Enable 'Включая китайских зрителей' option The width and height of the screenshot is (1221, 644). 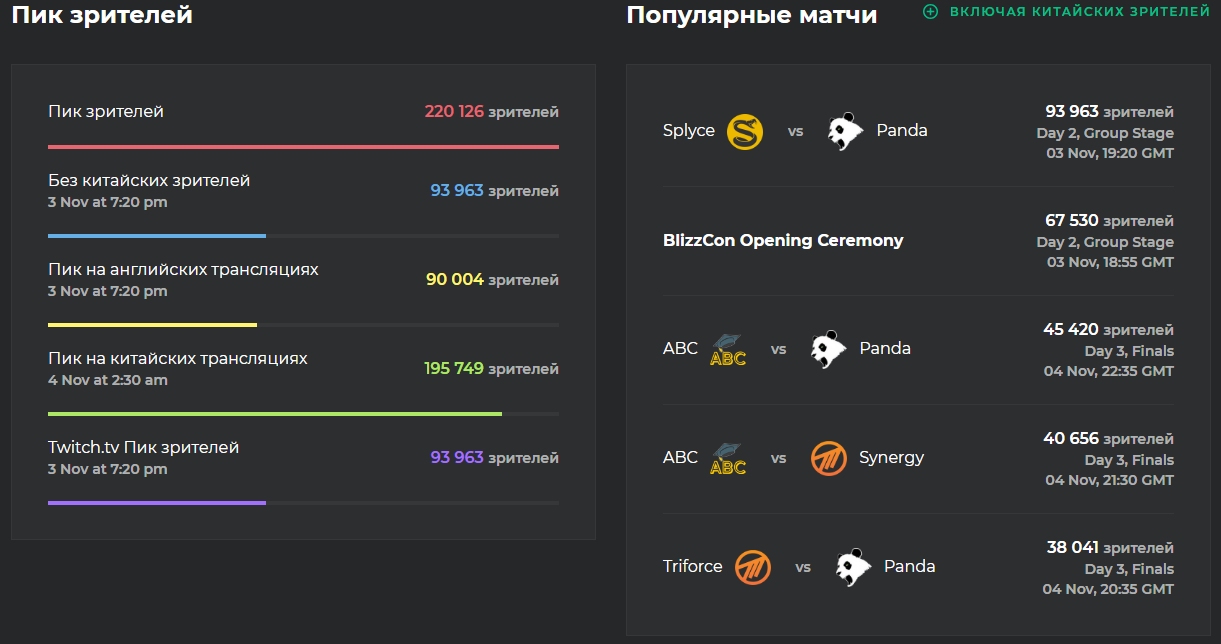1079,12
